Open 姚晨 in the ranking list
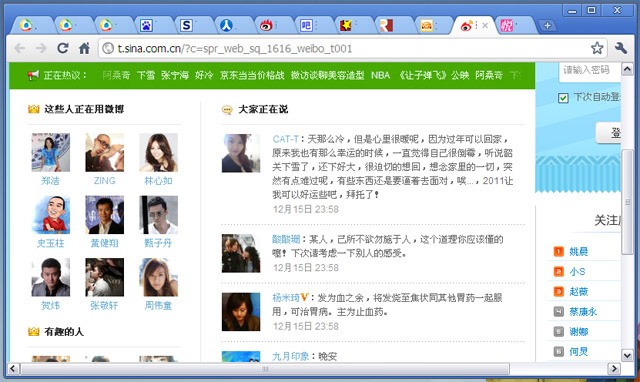The width and height of the screenshot is (640, 382). point(578,251)
